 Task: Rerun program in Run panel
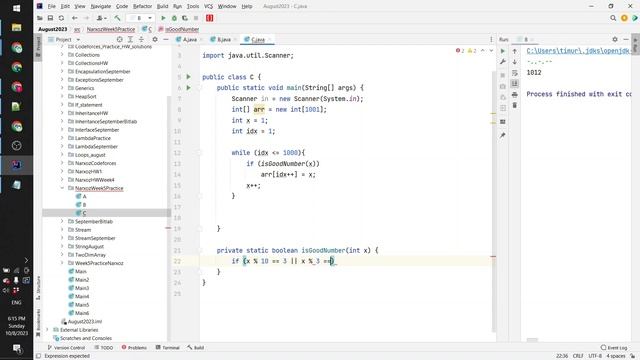click(503, 51)
